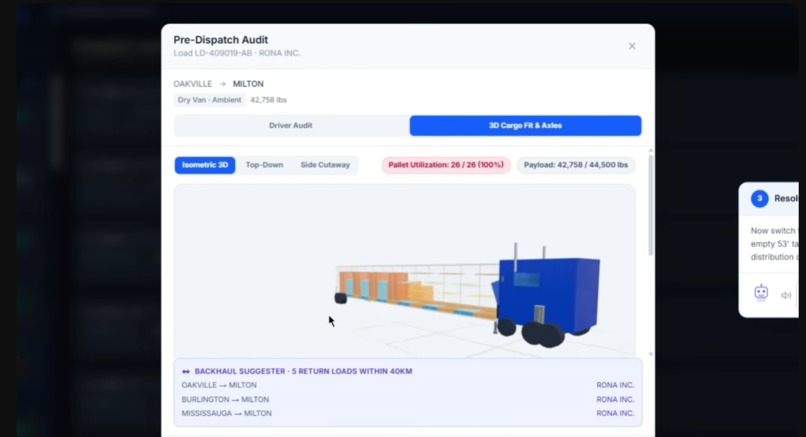
Task: Click the dialog's vertical scrollbar thumb
Action: [650, 206]
